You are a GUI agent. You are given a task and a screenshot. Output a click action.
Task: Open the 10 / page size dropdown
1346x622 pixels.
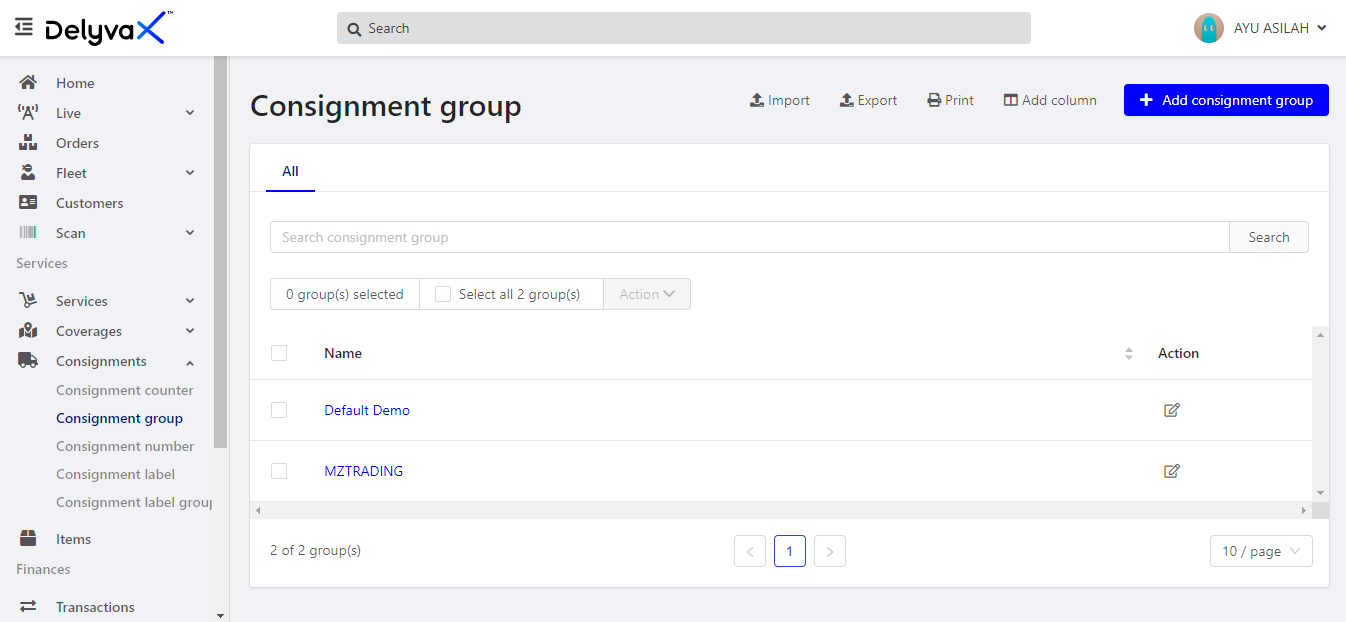click(x=1261, y=551)
